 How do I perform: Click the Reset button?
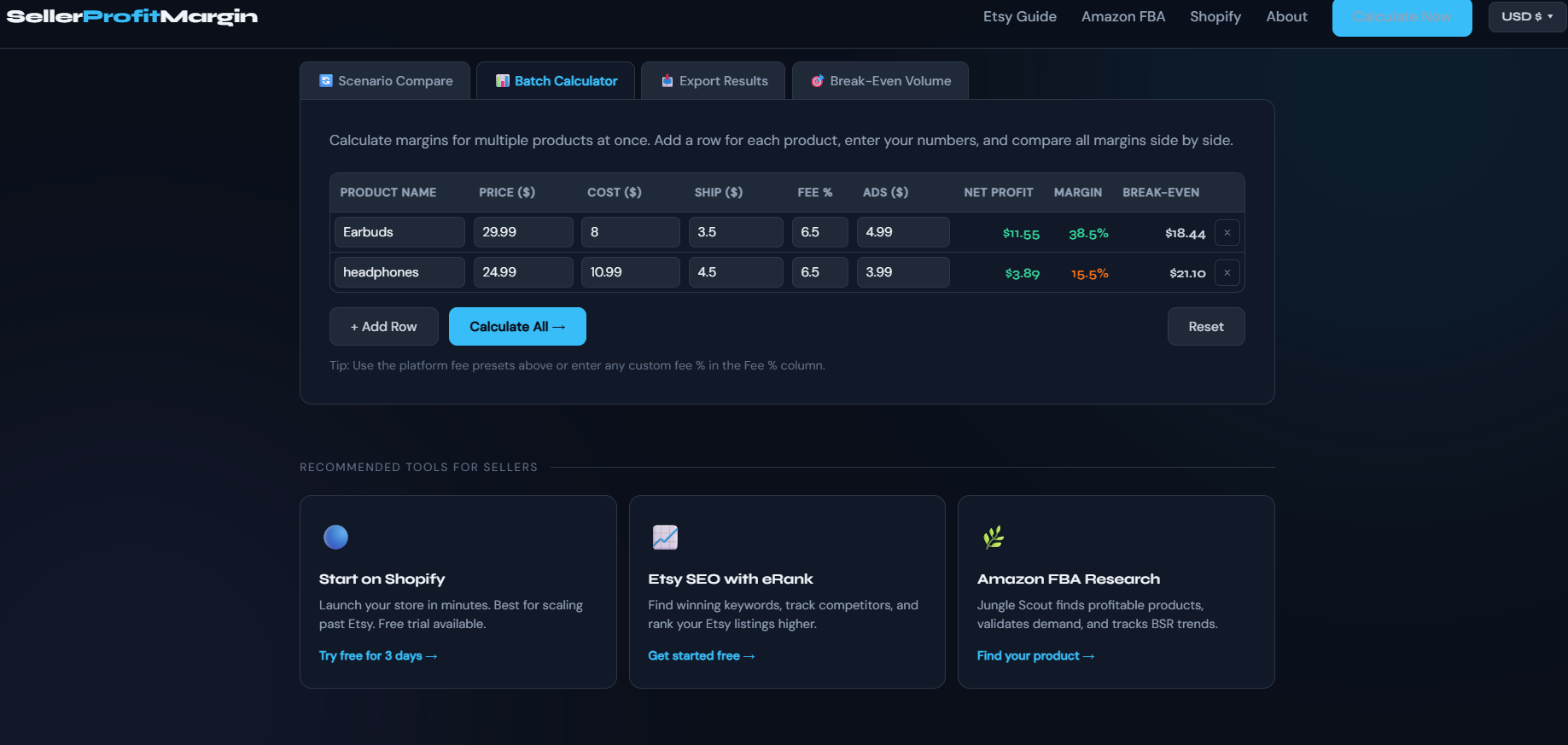click(x=1206, y=327)
